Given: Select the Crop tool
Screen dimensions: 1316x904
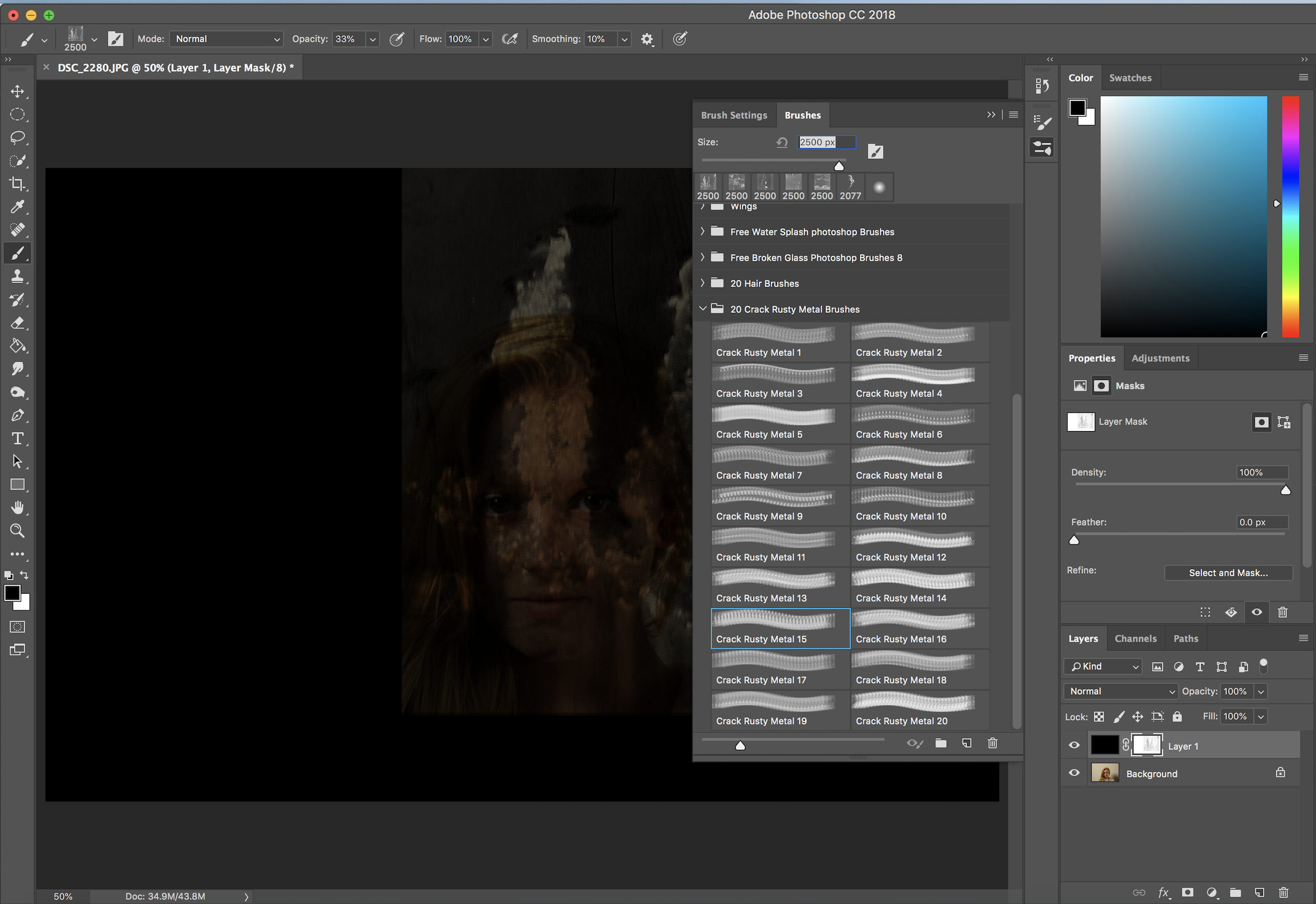Looking at the screenshot, I should 18,184.
